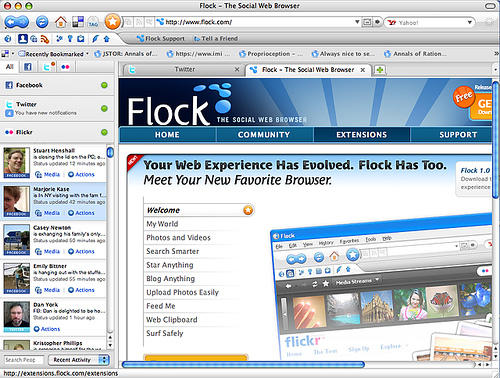The height and width of the screenshot is (378, 500).
Task: Click Actions for Marjorie Kase
Action: tap(81, 213)
